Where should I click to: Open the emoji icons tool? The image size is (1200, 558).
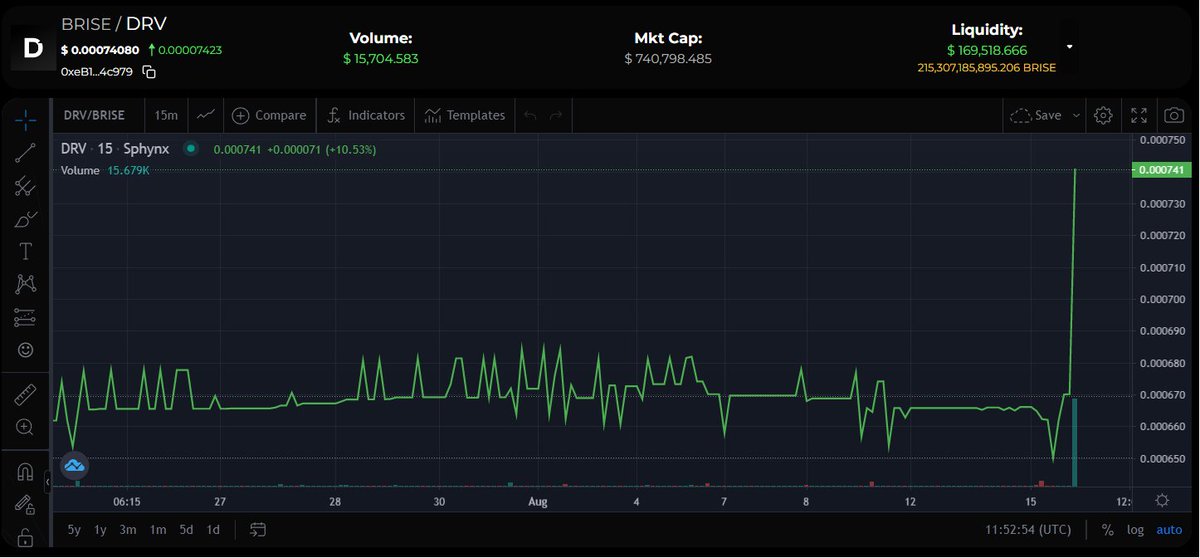point(26,351)
